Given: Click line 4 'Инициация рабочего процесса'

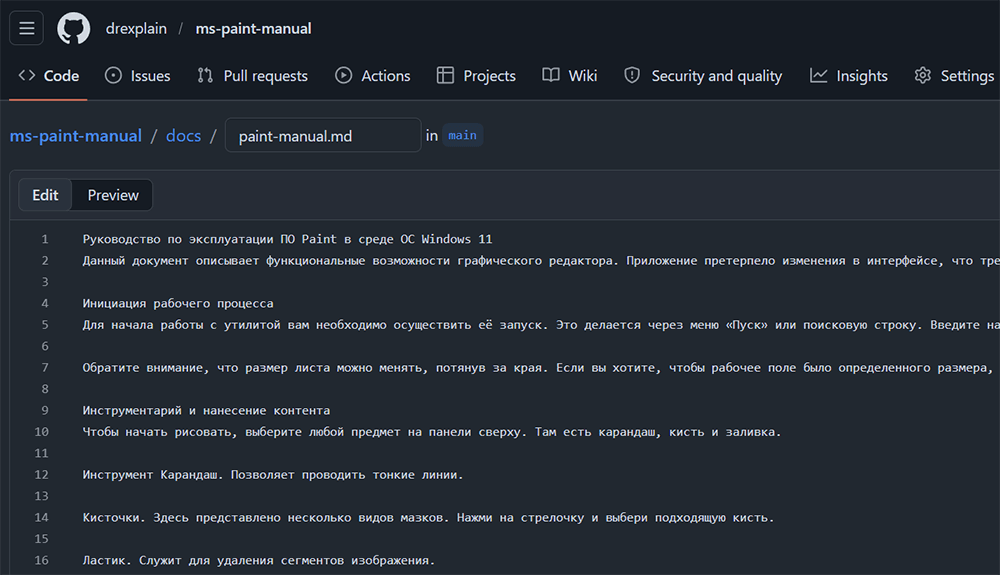Looking at the screenshot, I should pos(178,303).
